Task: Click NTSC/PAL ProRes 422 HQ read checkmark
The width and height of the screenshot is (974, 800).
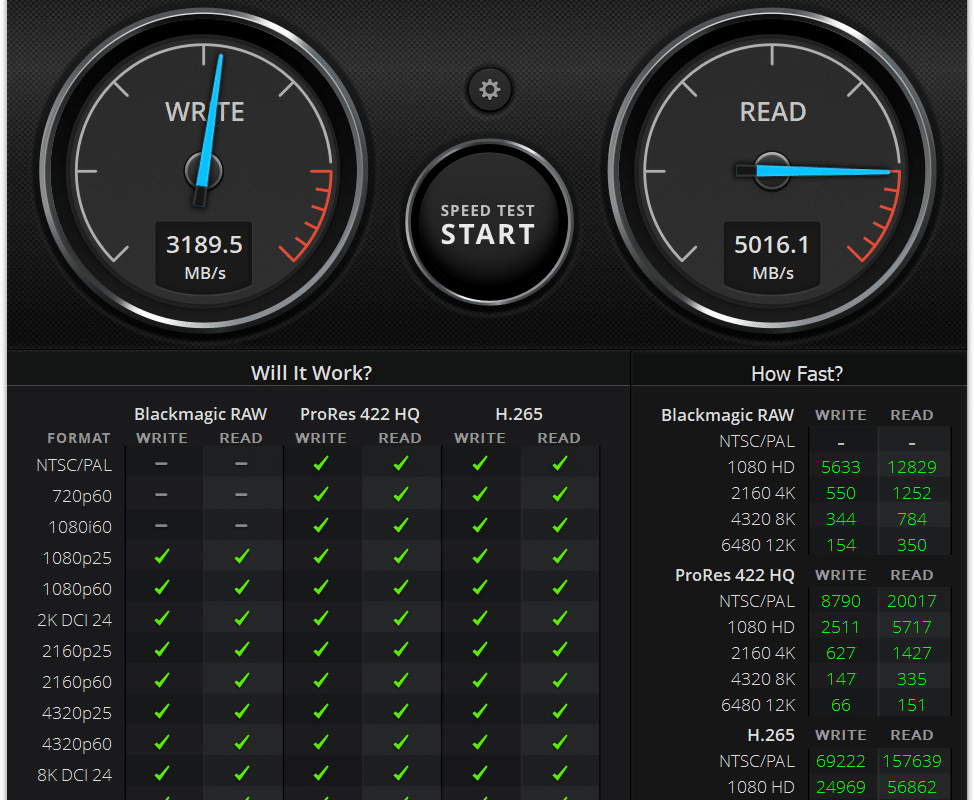Action: (x=401, y=463)
